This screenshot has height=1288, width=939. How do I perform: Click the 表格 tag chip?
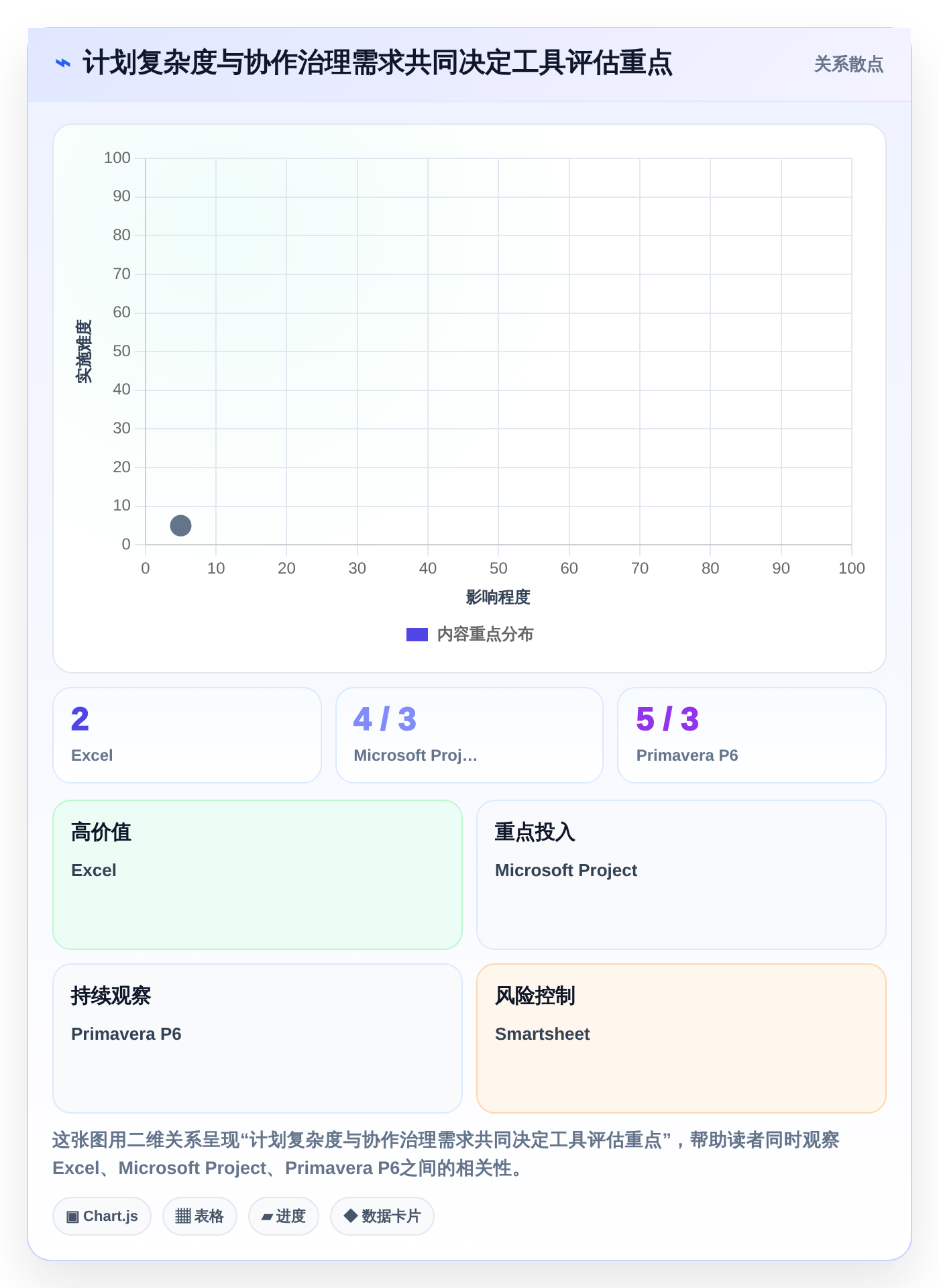pos(200,1216)
